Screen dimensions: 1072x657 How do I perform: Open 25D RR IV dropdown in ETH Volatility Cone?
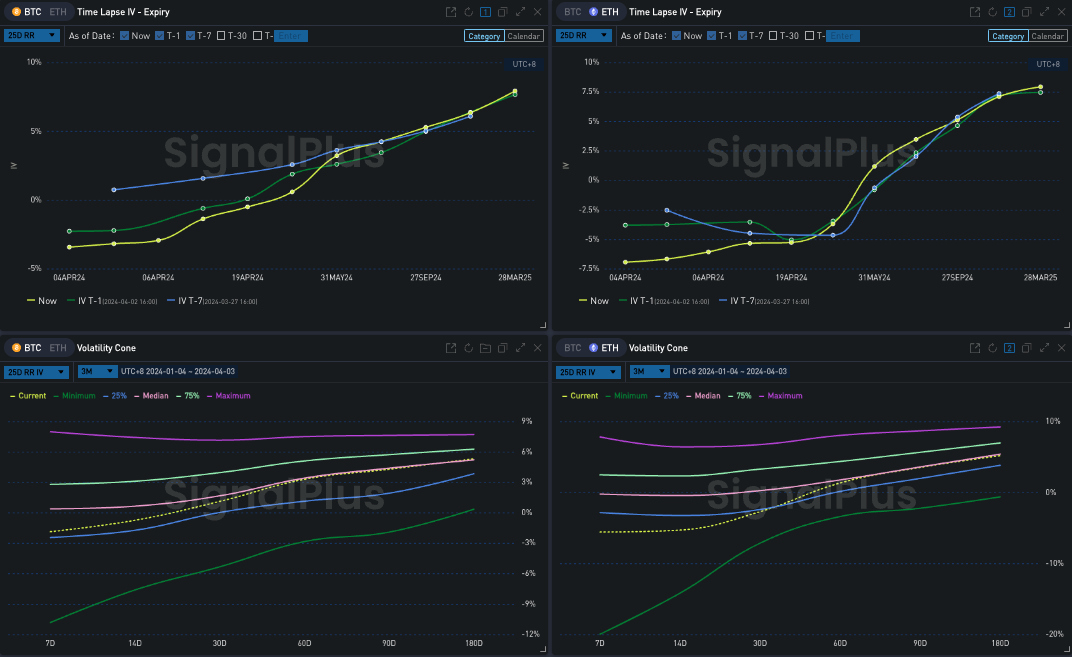pos(587,371)
